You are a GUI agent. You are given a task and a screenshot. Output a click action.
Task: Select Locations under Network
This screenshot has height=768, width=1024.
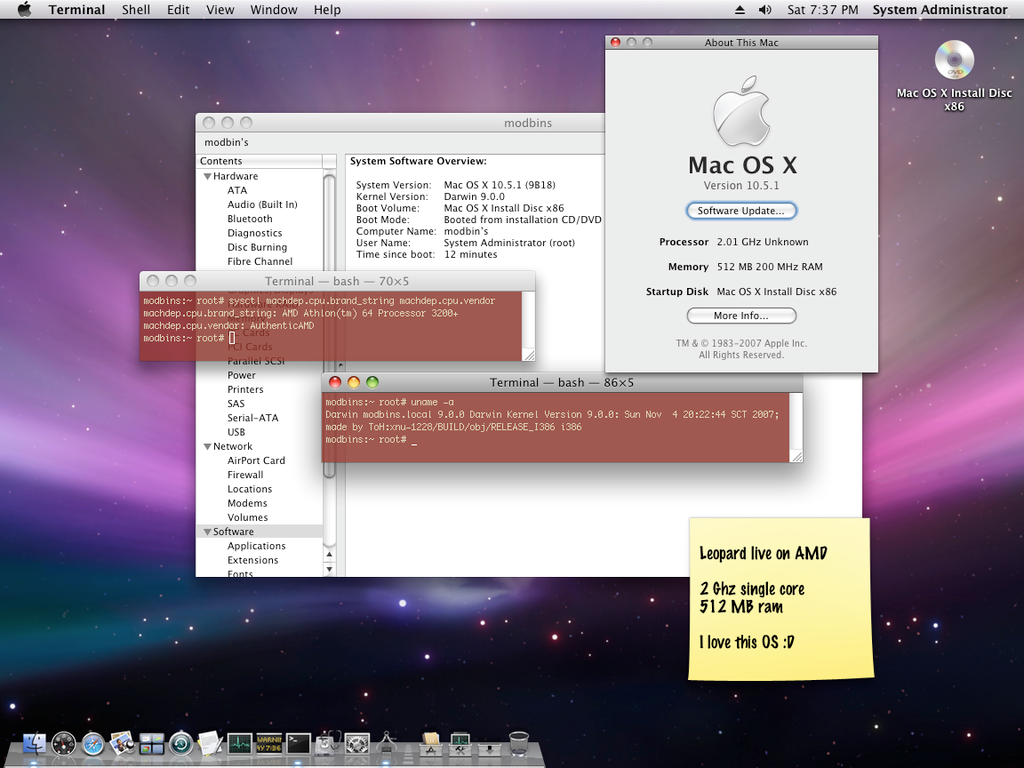[249, 490]
